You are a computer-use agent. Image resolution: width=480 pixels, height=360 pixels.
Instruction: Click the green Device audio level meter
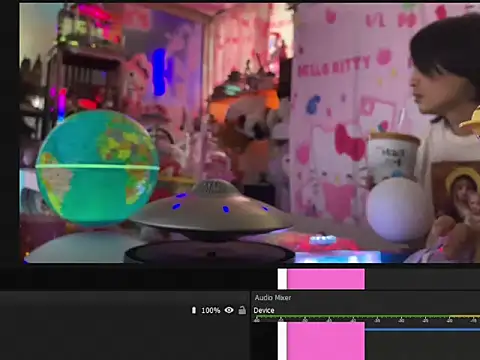pos(367,316)
